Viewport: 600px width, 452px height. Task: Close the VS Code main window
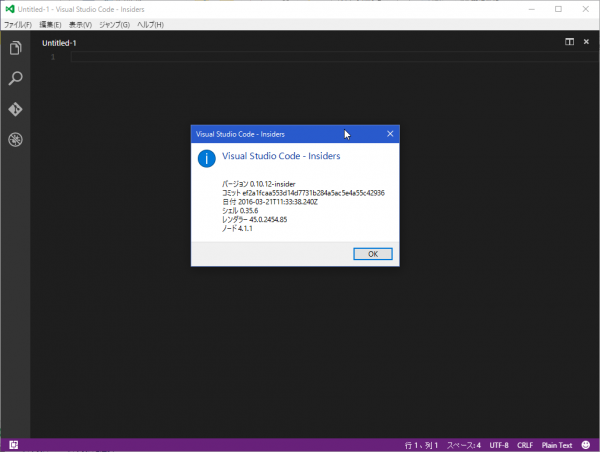585,9
